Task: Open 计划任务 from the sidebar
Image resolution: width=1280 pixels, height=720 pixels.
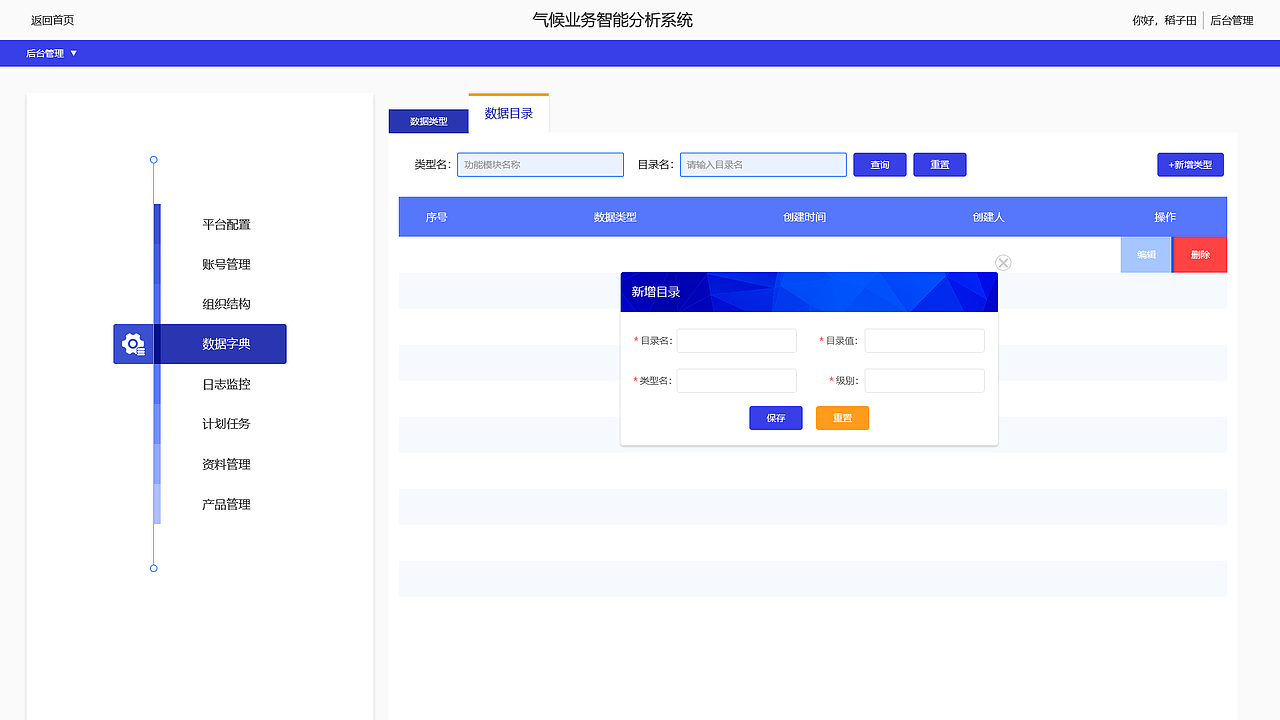Action: 227,424
